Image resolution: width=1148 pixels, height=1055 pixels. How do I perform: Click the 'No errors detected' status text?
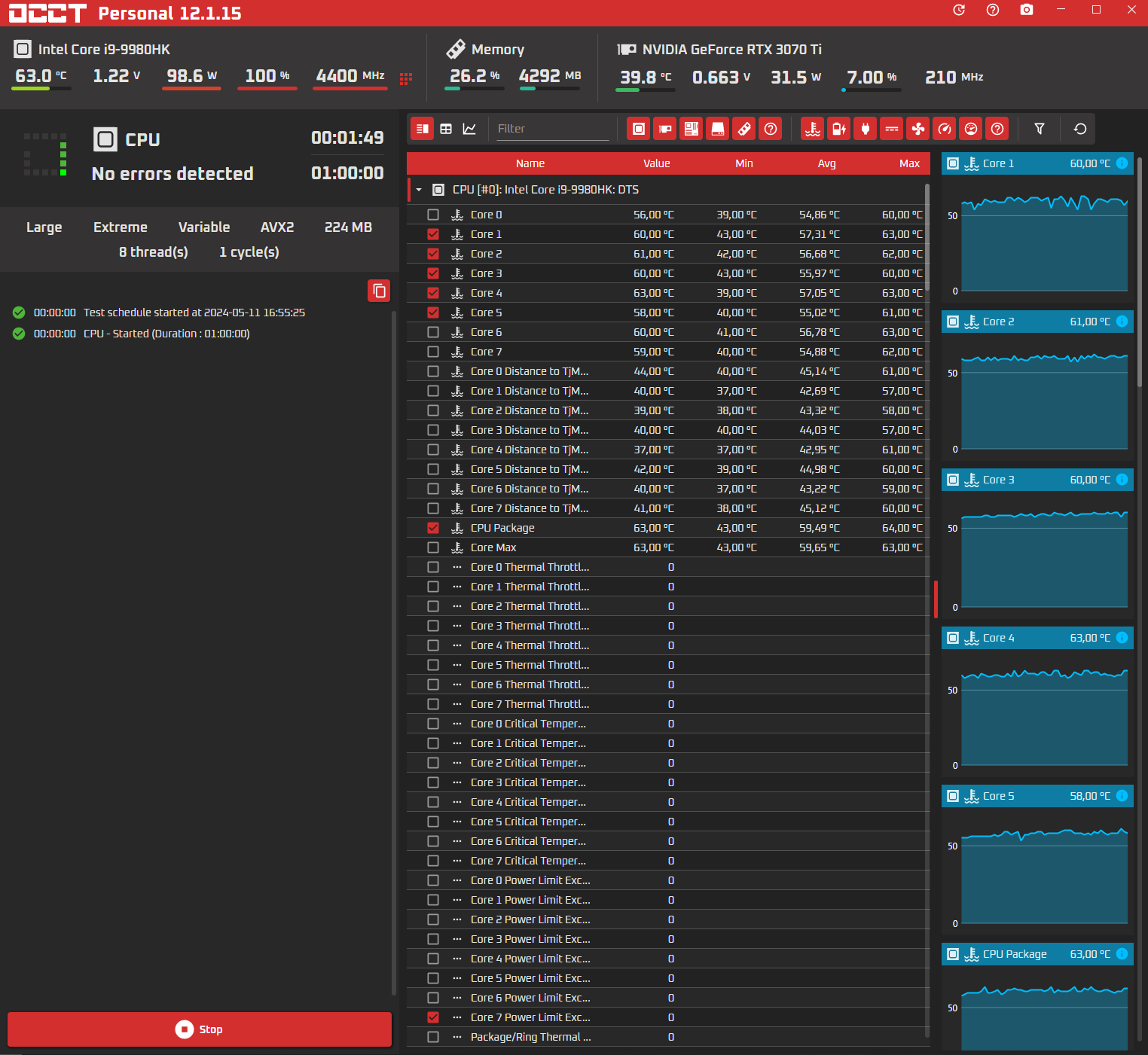(x=173, y=174)
